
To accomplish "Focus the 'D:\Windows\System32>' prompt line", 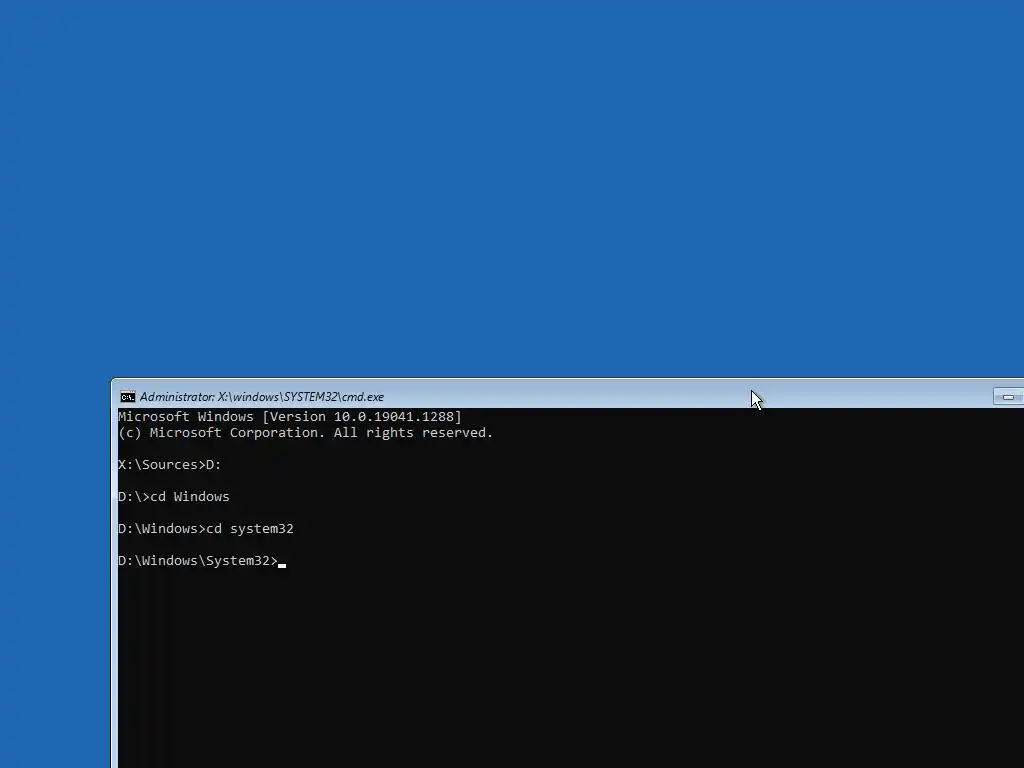I will click(202, 561).
